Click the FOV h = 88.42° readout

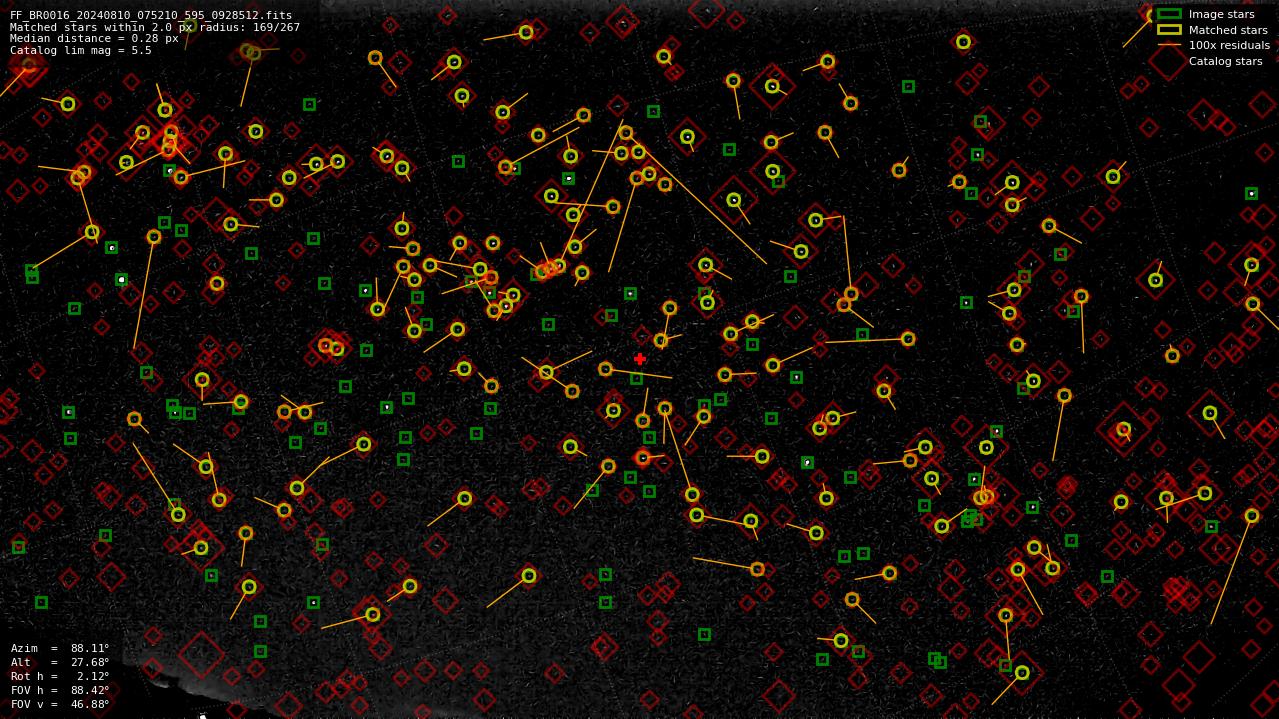pyautogui.click(x=60, y=690)
